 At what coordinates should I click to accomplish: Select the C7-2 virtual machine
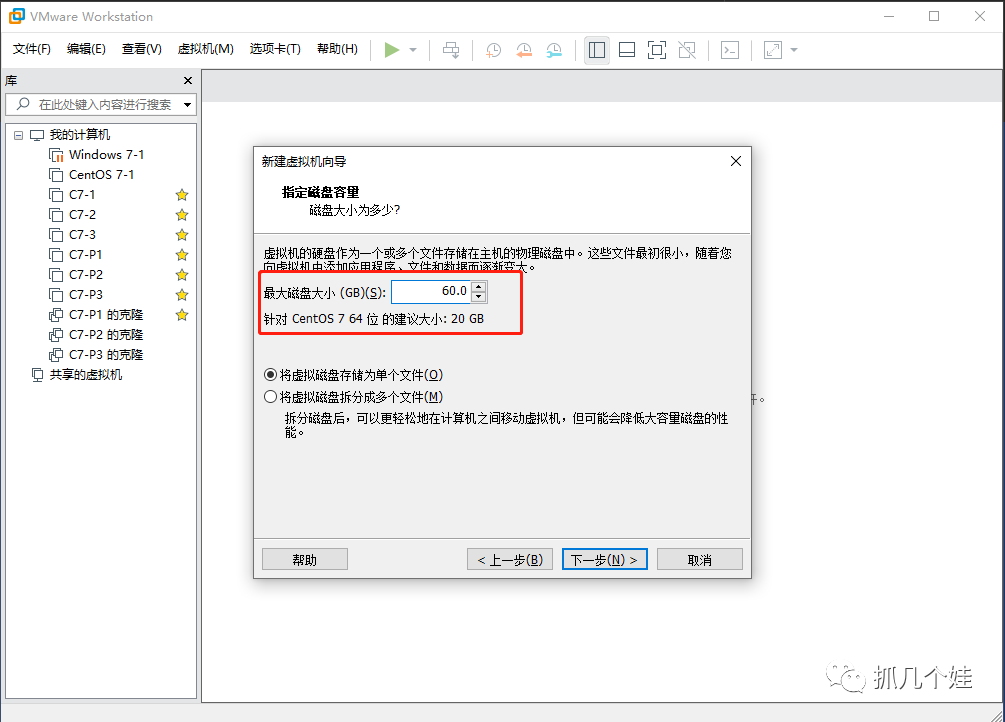[x=83, y=215]
